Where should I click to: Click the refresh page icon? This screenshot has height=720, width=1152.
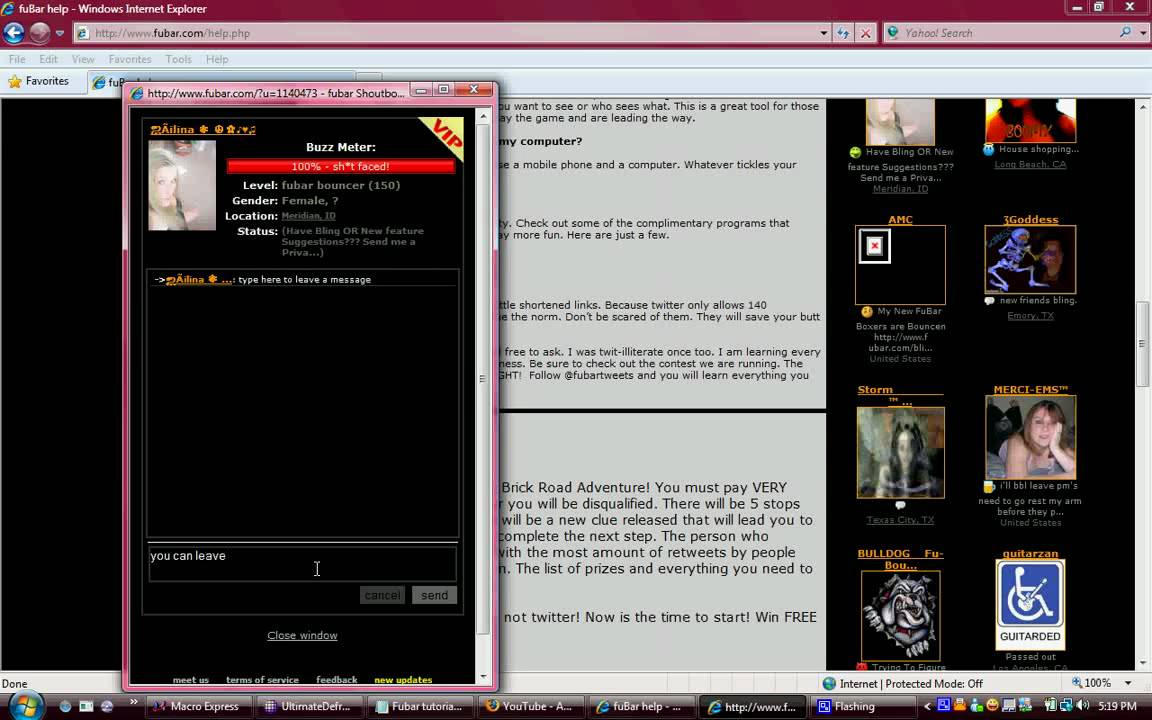point(843,33)
